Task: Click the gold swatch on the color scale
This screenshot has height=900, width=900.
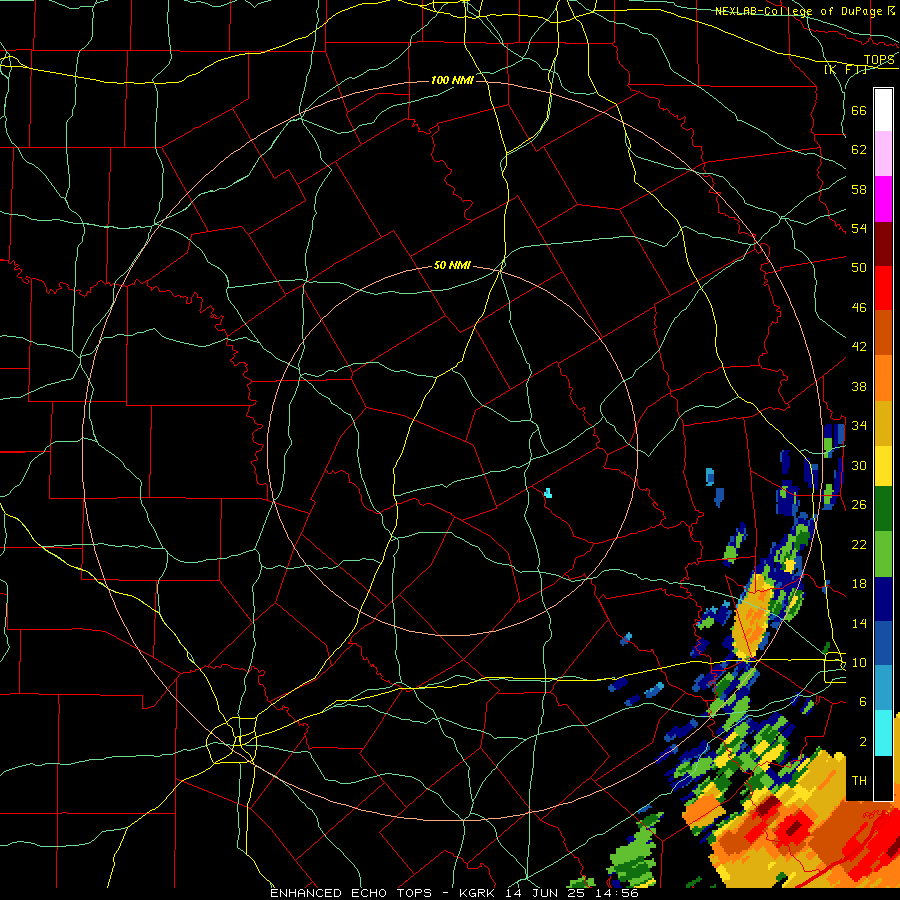Action: [883, 423]
